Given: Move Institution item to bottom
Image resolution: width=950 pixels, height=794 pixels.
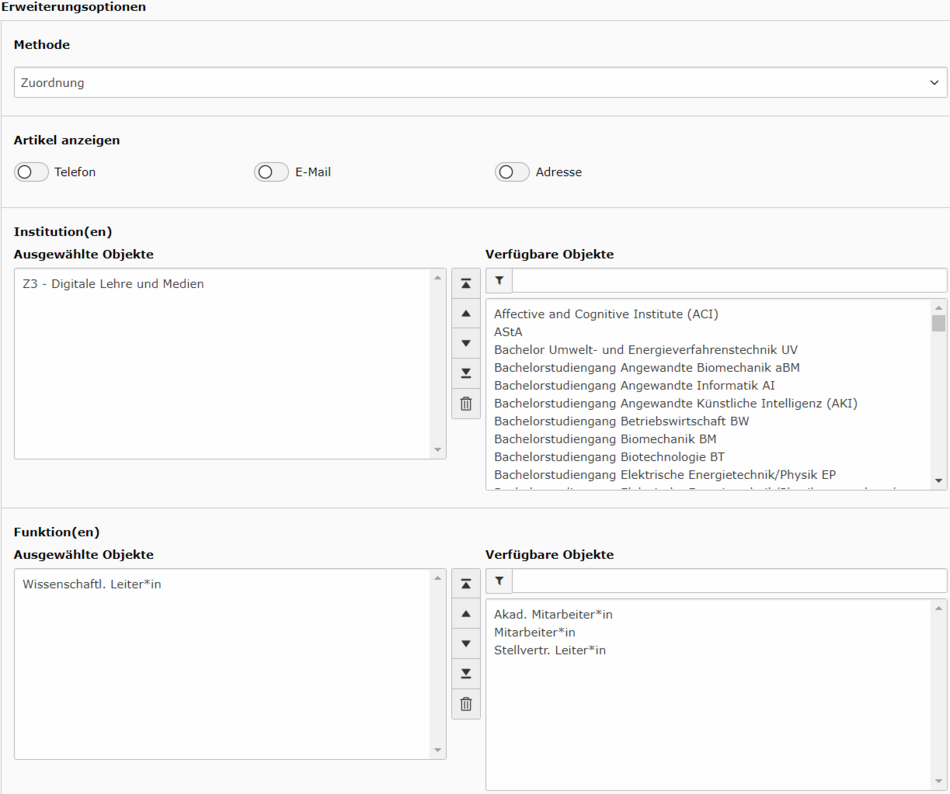Looking at the screenshot, I should (466, 373).
